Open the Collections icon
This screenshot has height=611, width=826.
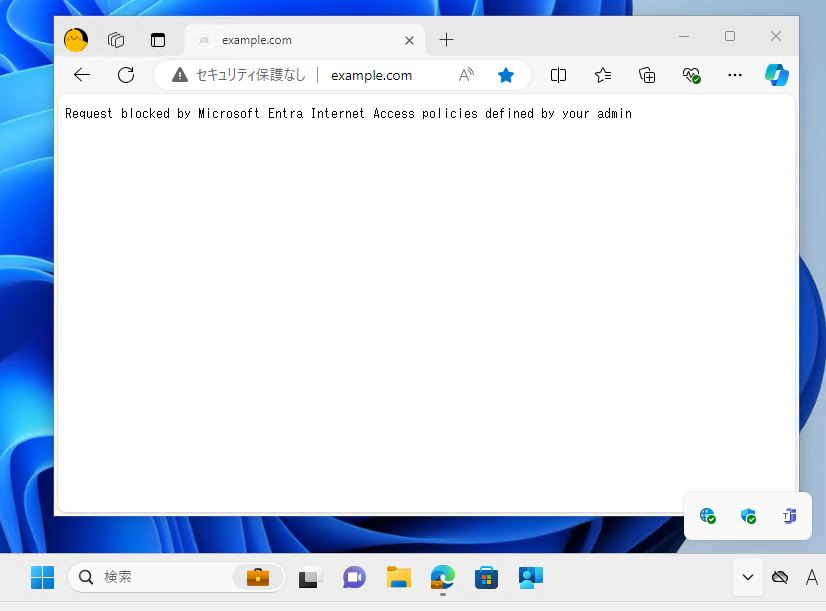647,75
